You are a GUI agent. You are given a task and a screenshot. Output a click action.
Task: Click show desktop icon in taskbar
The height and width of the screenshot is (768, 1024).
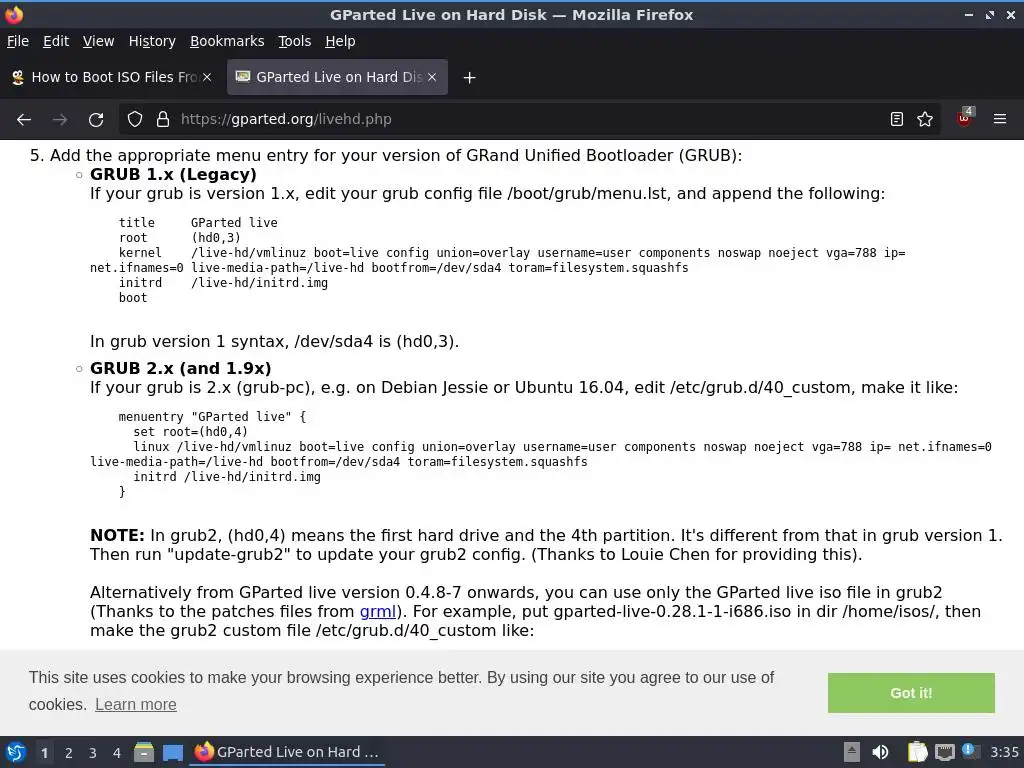pos(173,752)
